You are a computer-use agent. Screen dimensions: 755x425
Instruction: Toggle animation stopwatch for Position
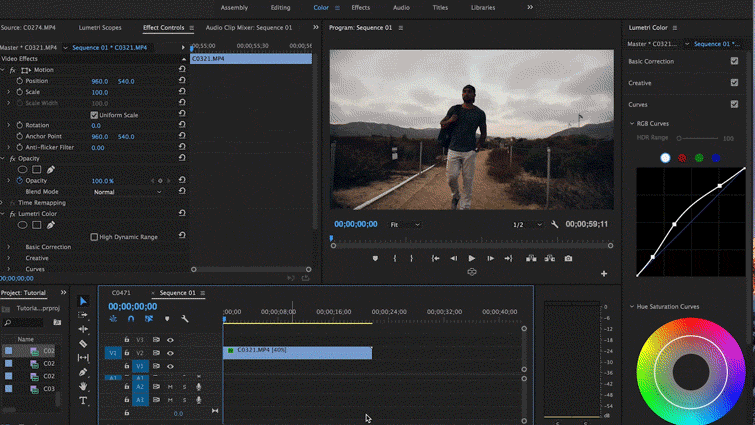tap(20, 81)
